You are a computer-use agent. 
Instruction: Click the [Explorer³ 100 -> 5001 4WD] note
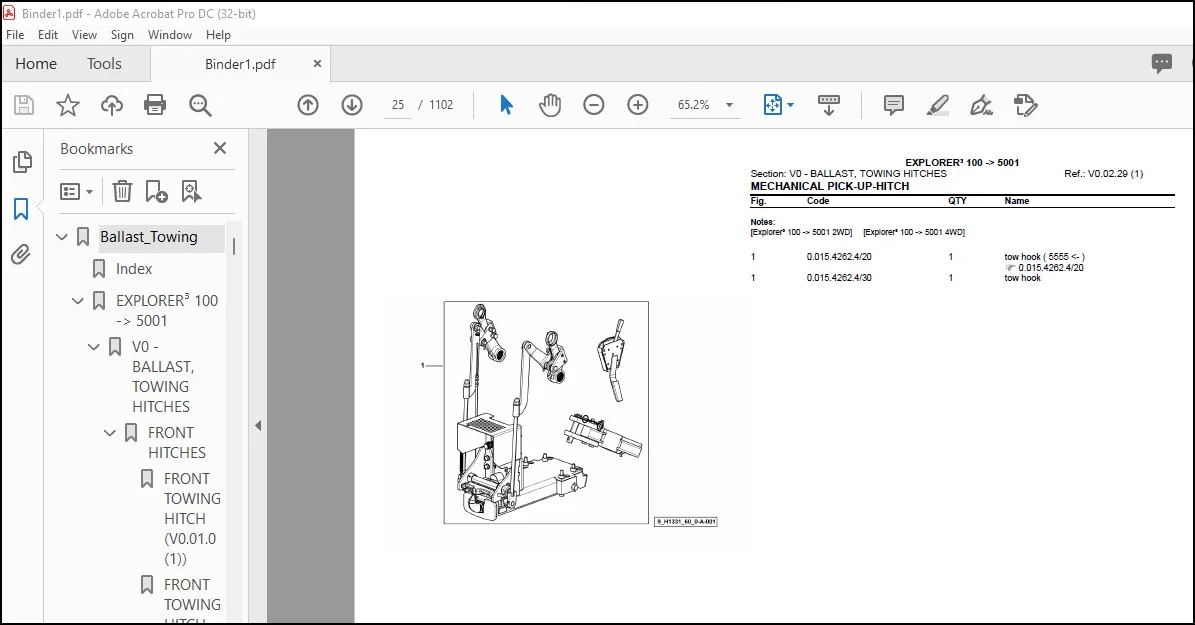(x=914, y=232)
